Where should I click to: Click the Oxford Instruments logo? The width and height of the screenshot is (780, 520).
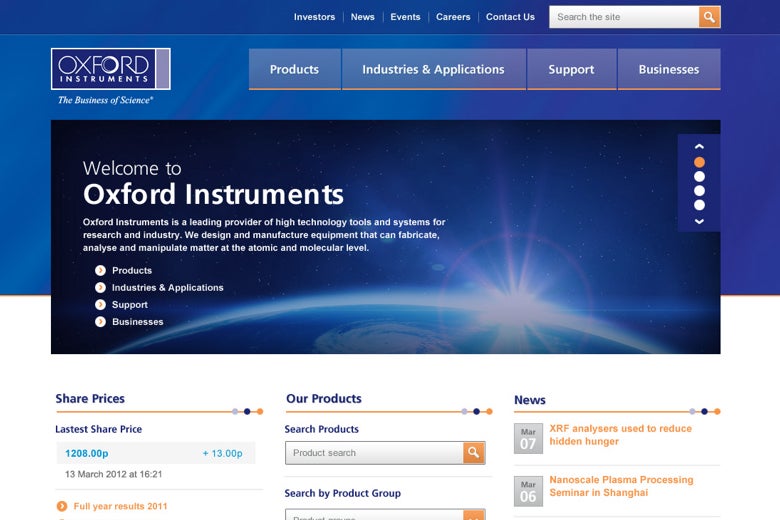point(110,69)
